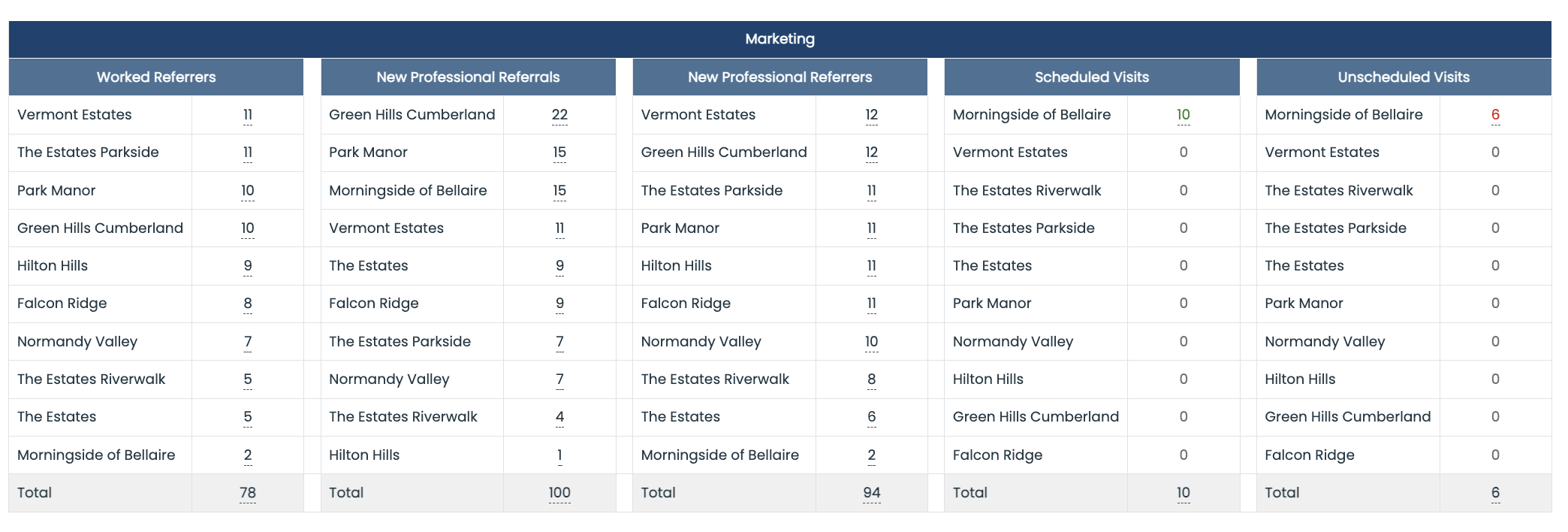
Task: Open Worked Referrers total 78
Action: 248,493
